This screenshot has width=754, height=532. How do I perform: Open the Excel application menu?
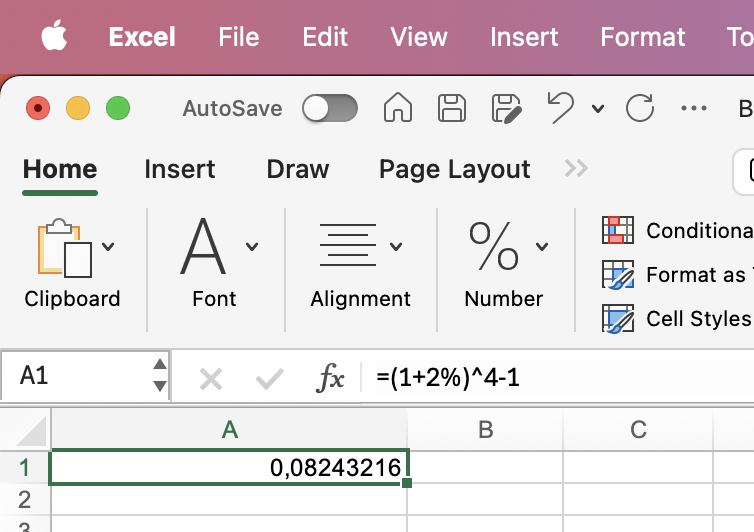point(142,37)
